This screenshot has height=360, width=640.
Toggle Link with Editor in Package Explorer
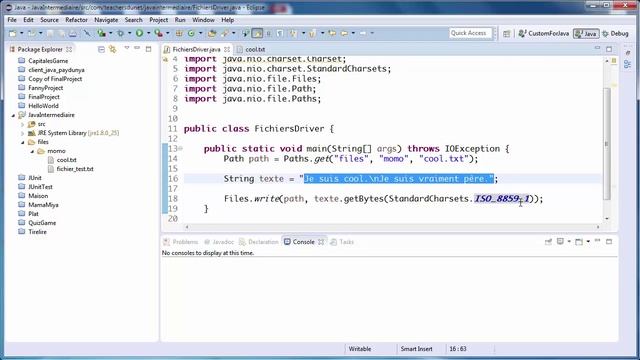[112, 49]
